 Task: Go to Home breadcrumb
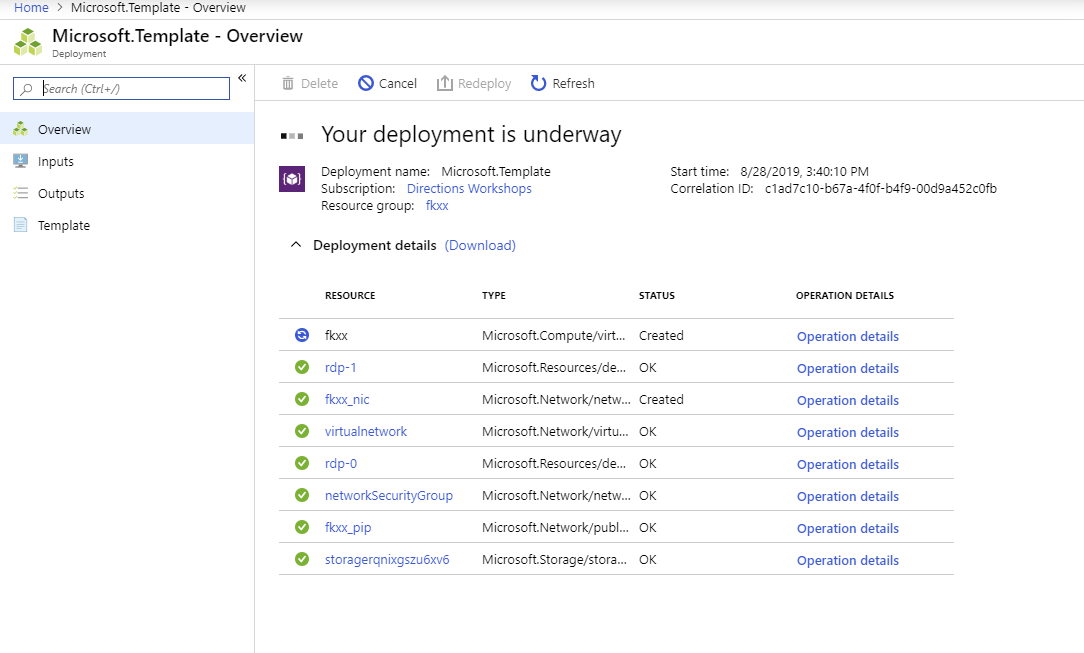pos(31,8)
